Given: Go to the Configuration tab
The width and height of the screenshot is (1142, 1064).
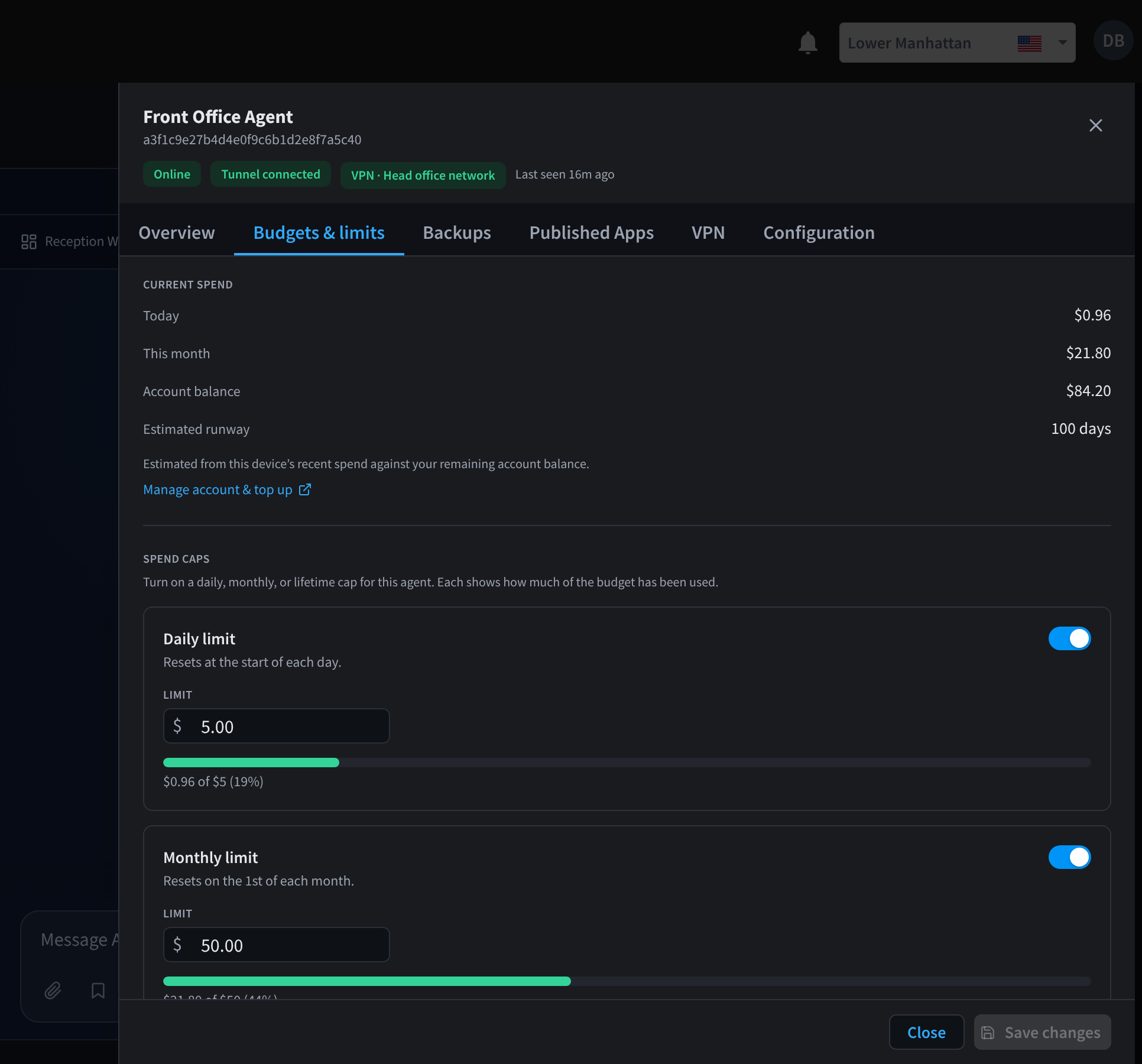Looking at the screenshot, I should coord(819,232).
